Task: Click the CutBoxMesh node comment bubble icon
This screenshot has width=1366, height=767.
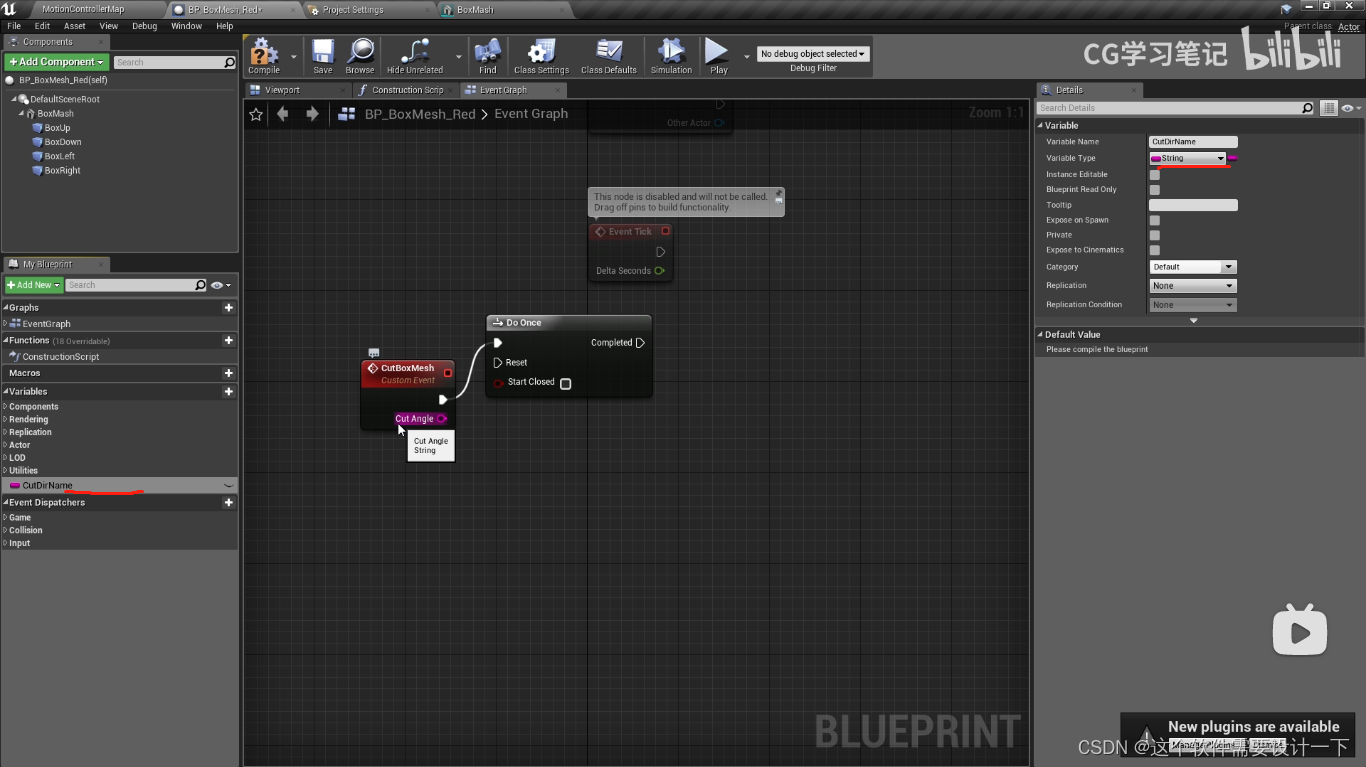Action: click(x=373, y=352)
